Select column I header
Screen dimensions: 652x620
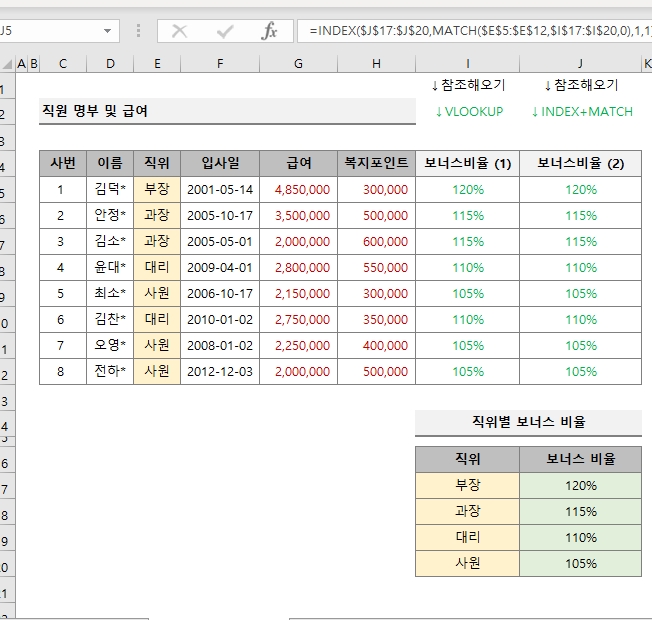click(467, 64)
